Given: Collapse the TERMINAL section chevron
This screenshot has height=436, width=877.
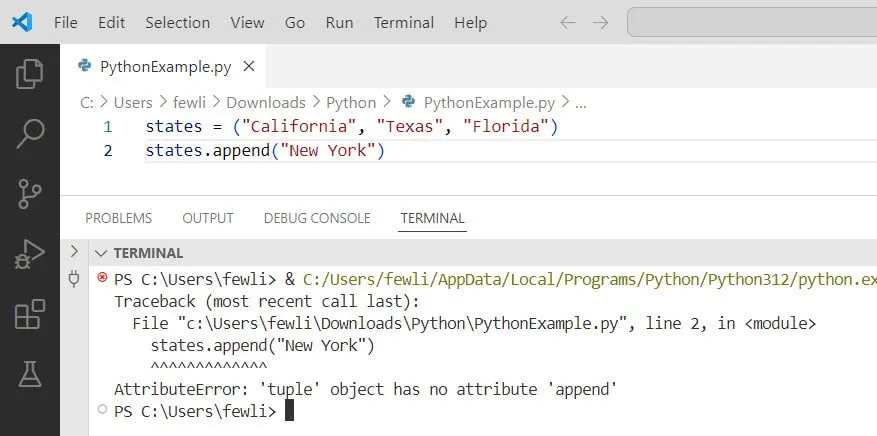Looking at the screenshot, I should (101, 253).
